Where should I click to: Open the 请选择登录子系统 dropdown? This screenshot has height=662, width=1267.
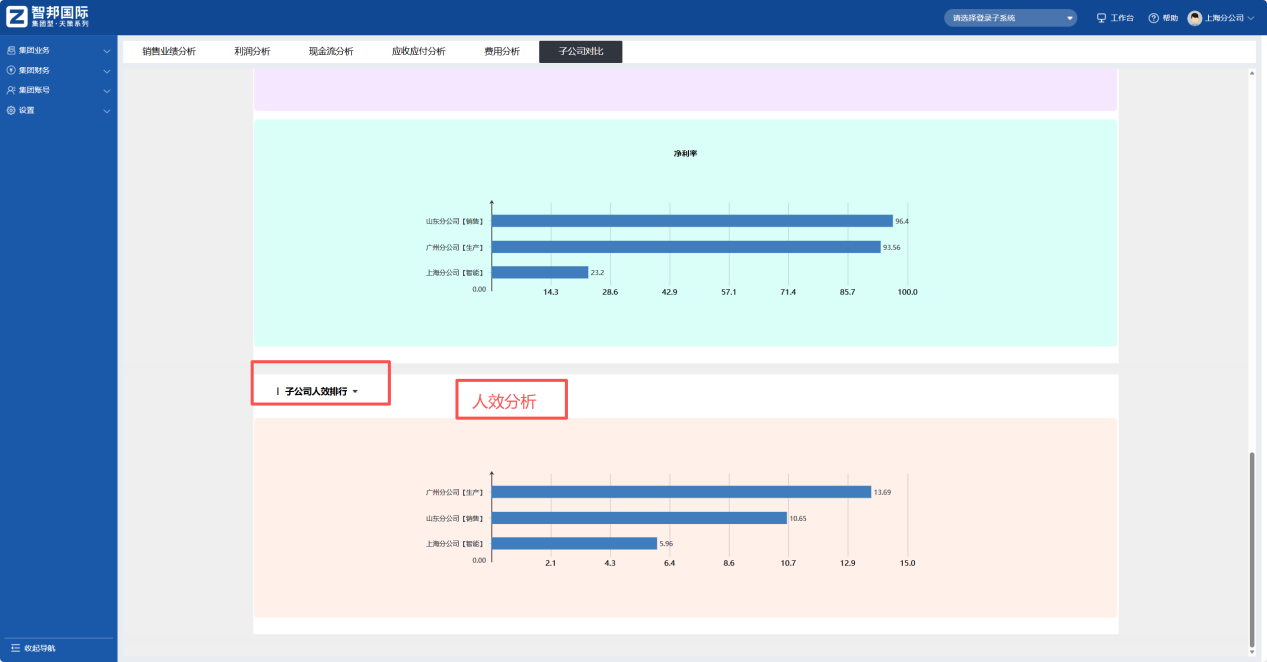[x=1010, y=18]
